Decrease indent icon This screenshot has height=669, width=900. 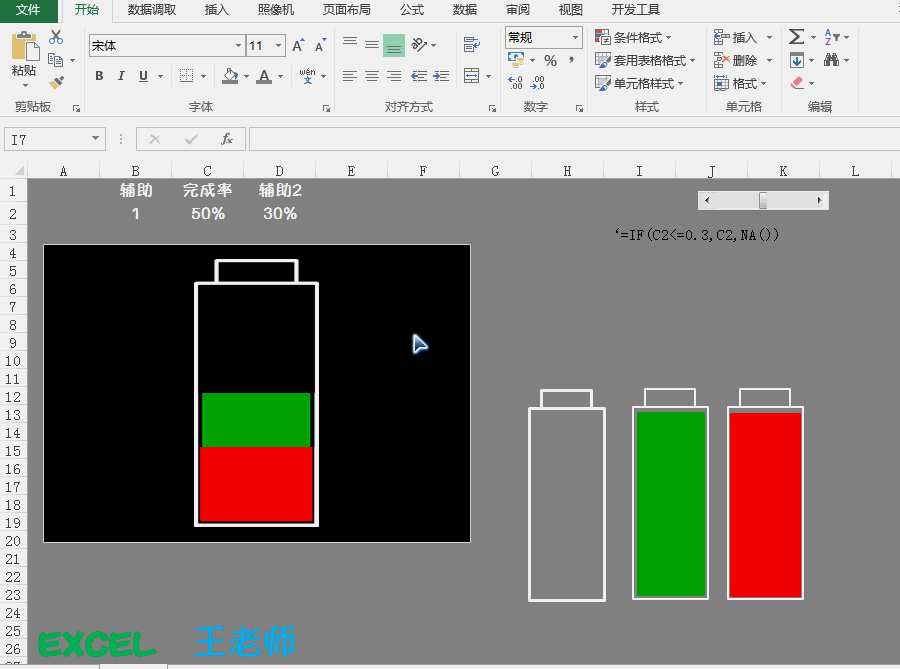(419, 76)
